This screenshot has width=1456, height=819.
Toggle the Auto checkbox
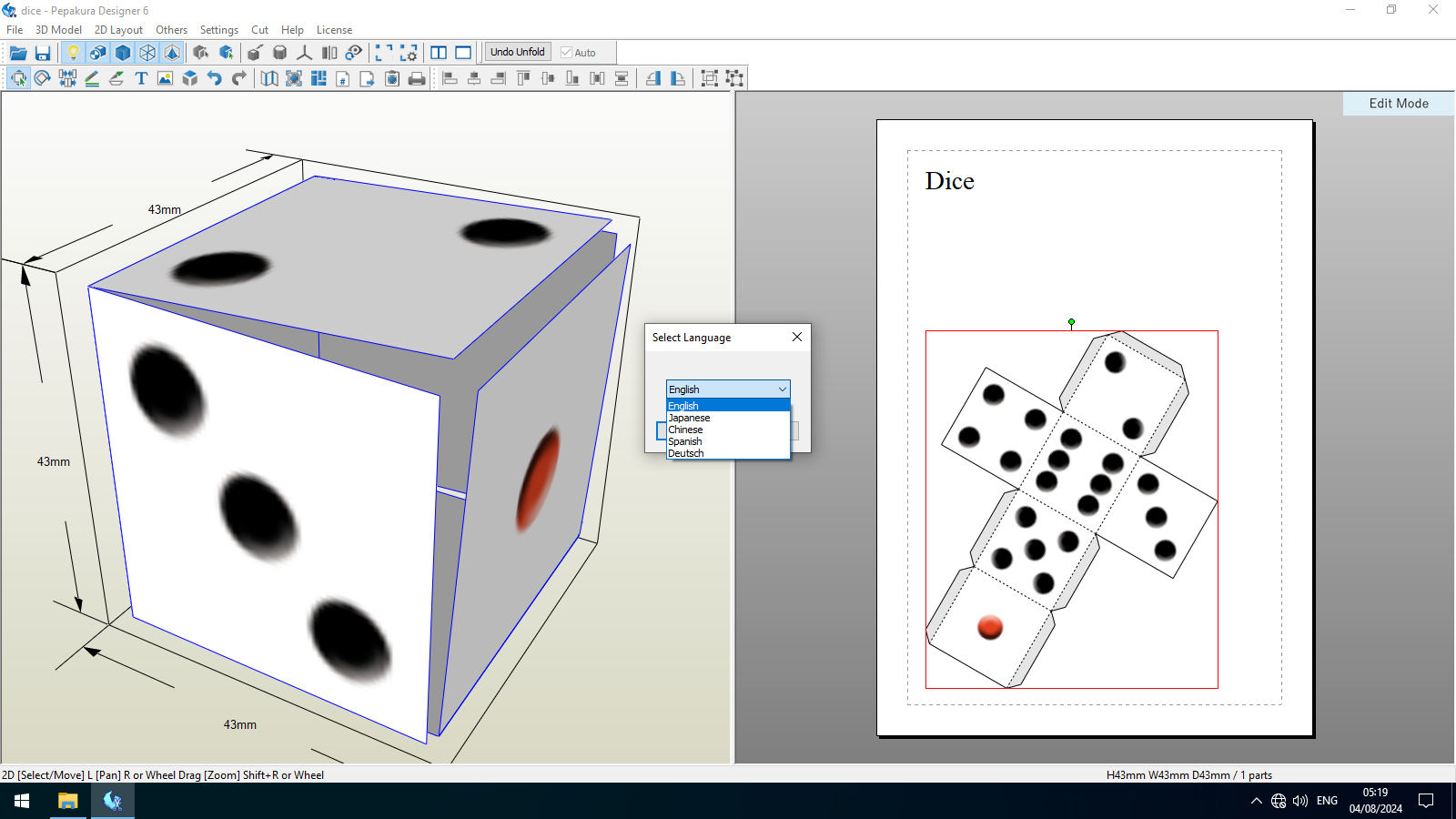(578, 53)
